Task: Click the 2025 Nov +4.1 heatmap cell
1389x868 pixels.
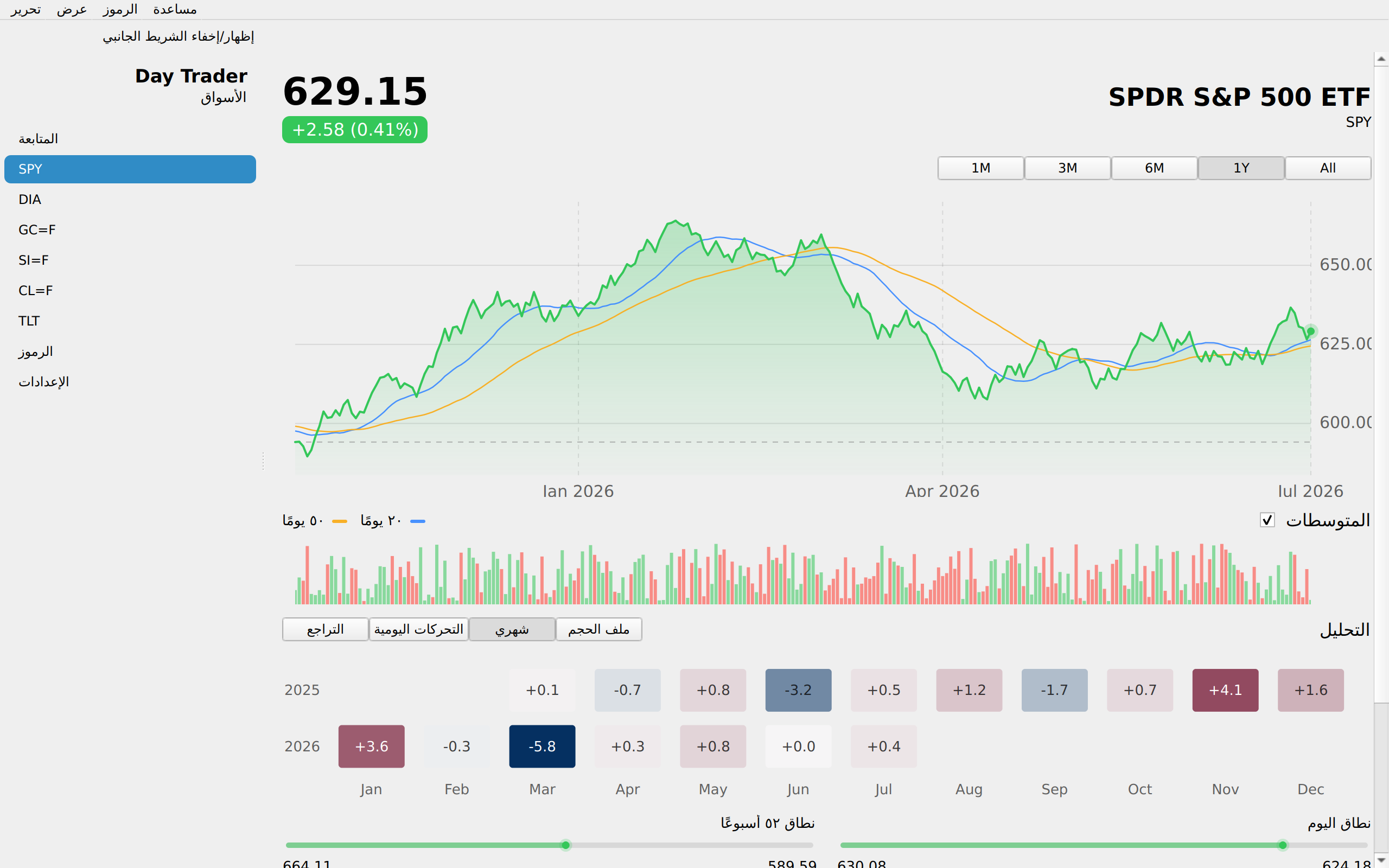Action: pyautogui.click(x=1226, y=690)
